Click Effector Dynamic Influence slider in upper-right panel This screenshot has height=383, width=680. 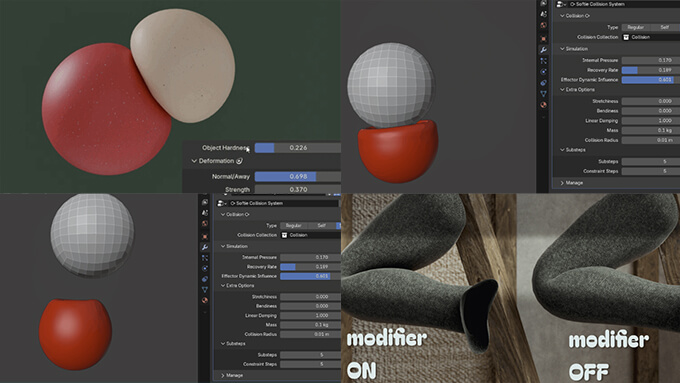[x=651, y=80]
